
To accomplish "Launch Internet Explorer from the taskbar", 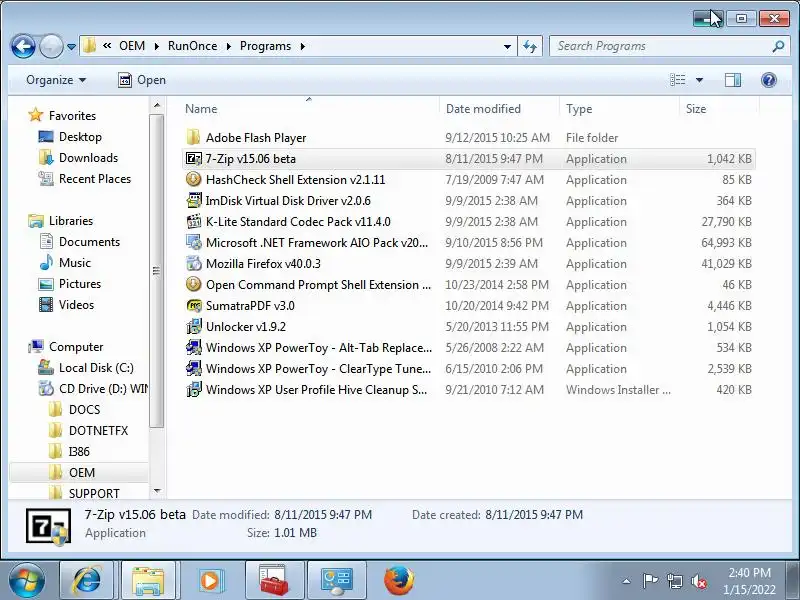I will (x=87, y=580).
